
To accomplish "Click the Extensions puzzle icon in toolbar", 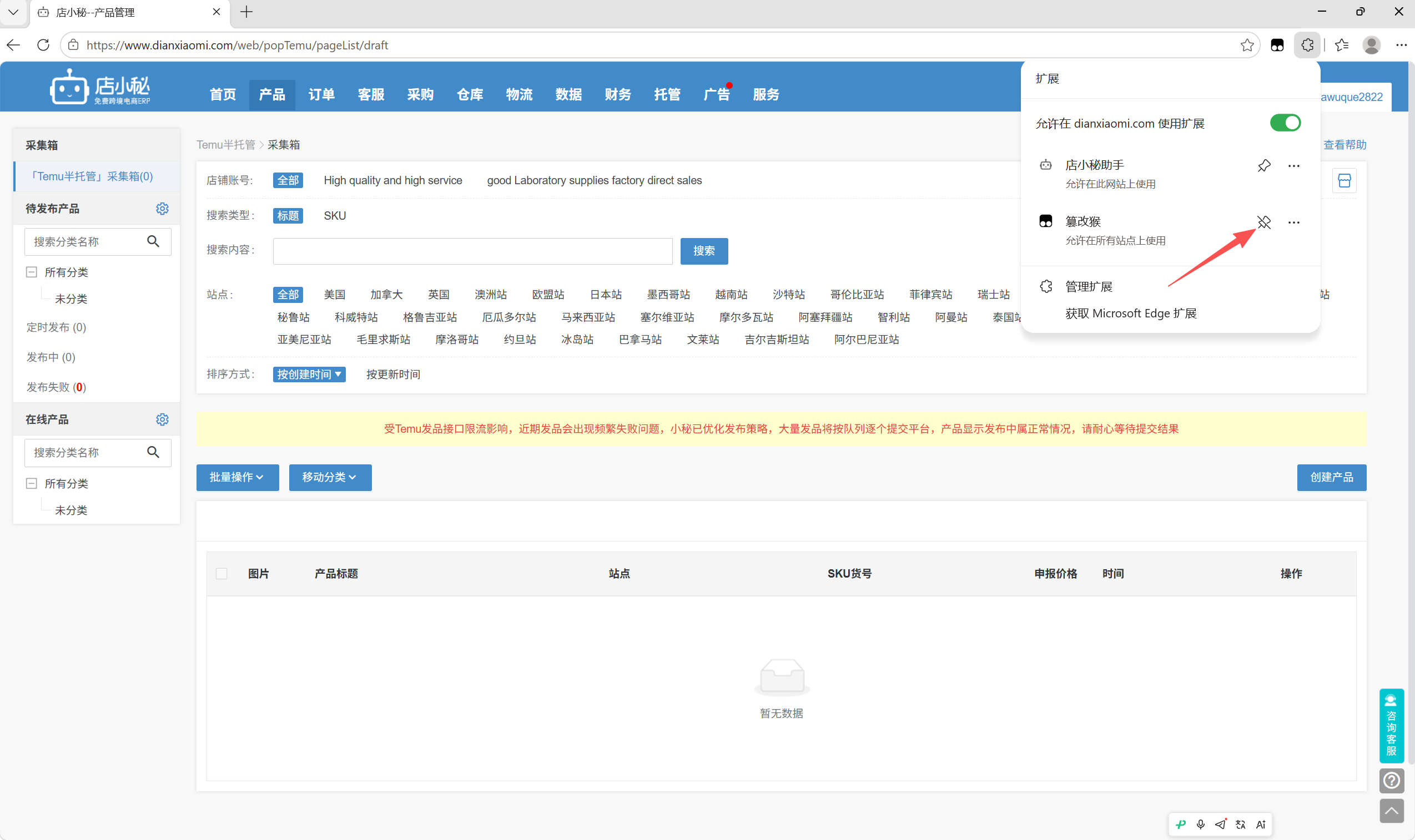I will pyautogui.click(x=1307, y=45).
